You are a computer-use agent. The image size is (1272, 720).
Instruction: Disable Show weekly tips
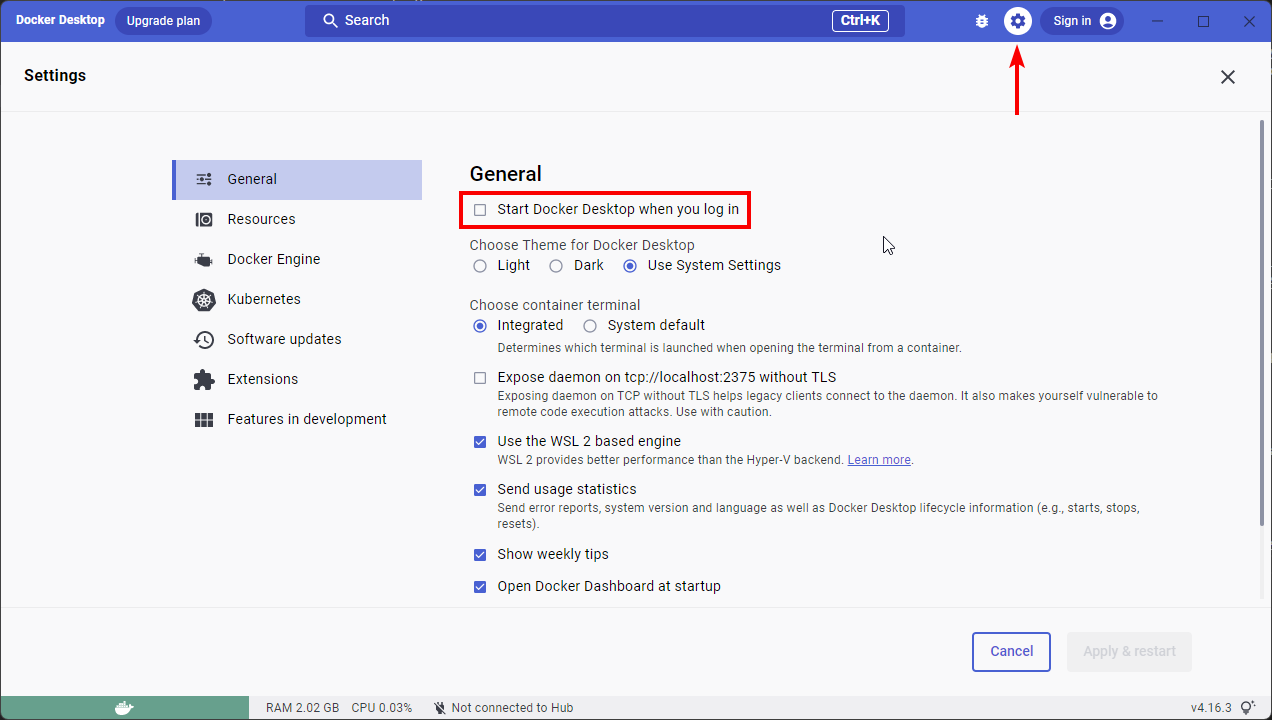[x=480, y=554]
